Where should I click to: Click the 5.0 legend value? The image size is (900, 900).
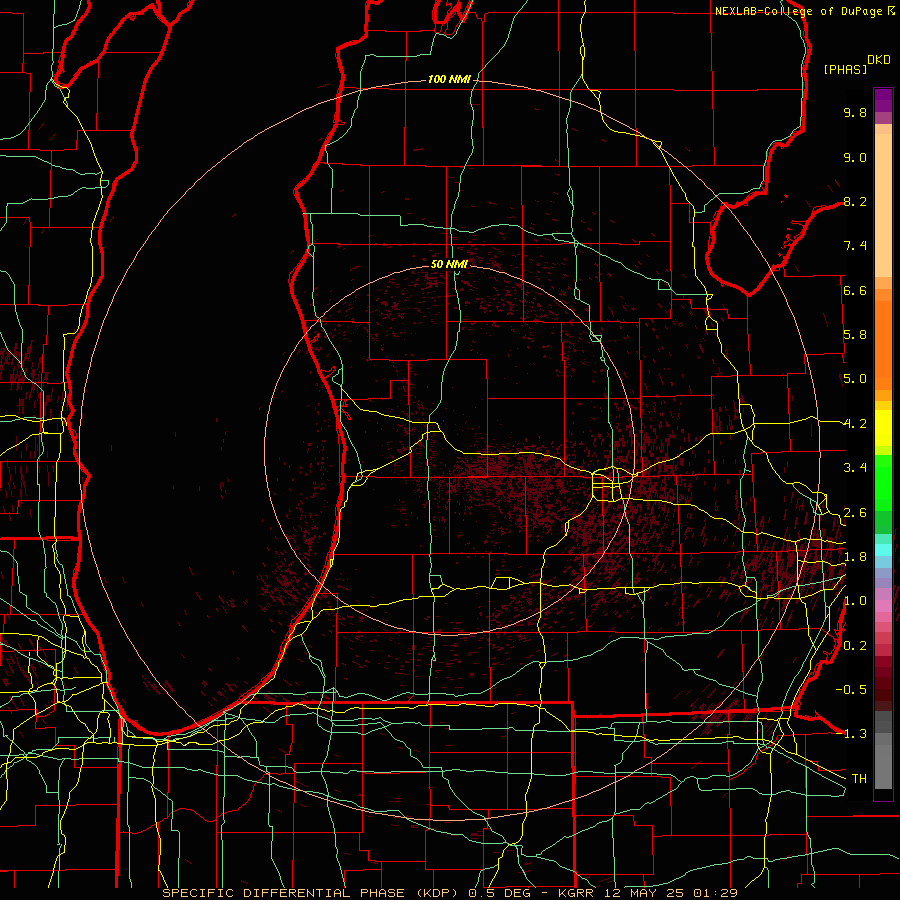click(855, 379)
